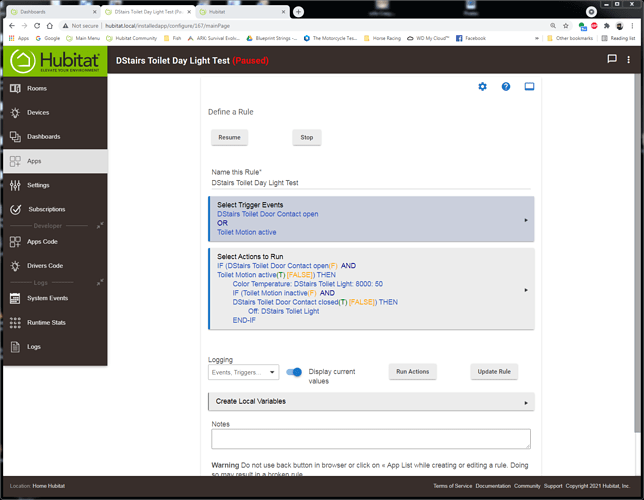Screen dimensions: 644x500
Task: Open the Rooms sidebar item
Action: point(55,88)
